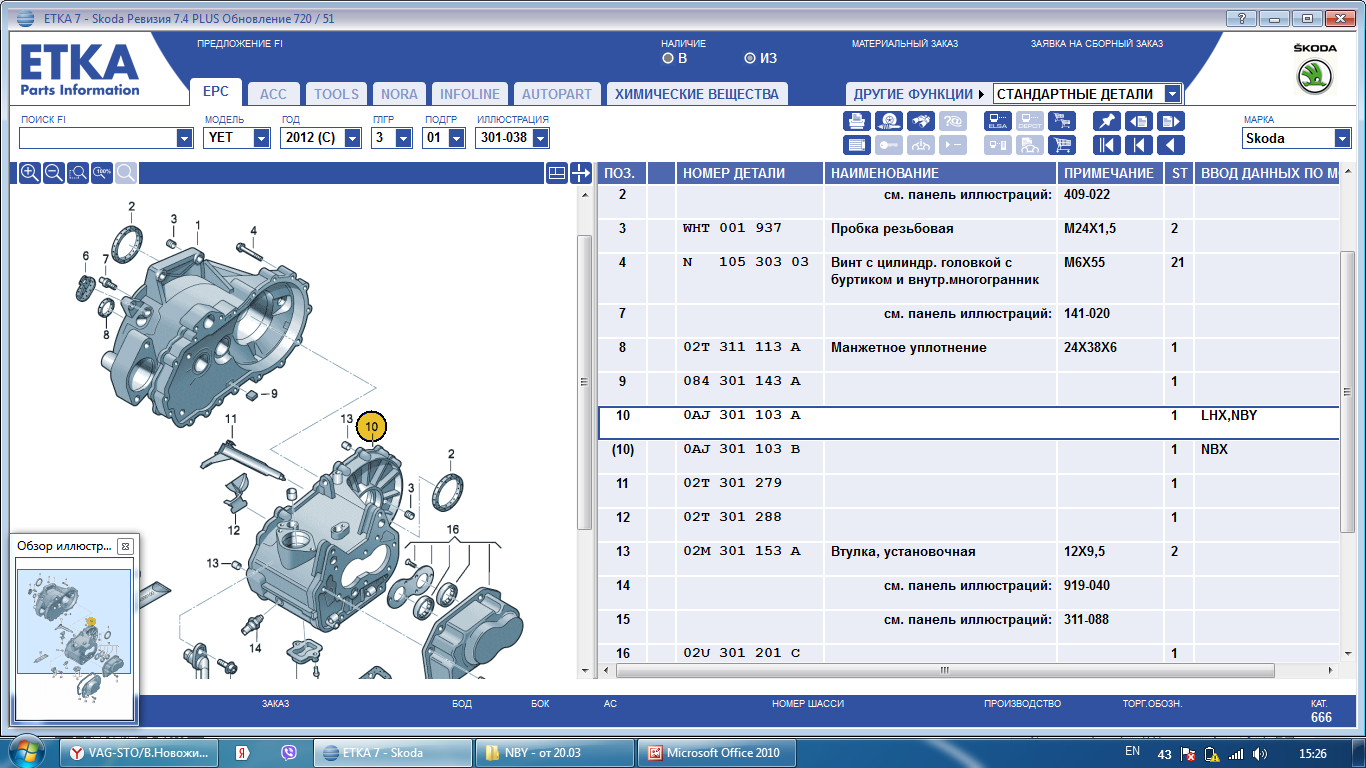This screenshot has width=1366, height=768.
Task: Select part number WHT 001 937
Action: [x=733, y=228]
